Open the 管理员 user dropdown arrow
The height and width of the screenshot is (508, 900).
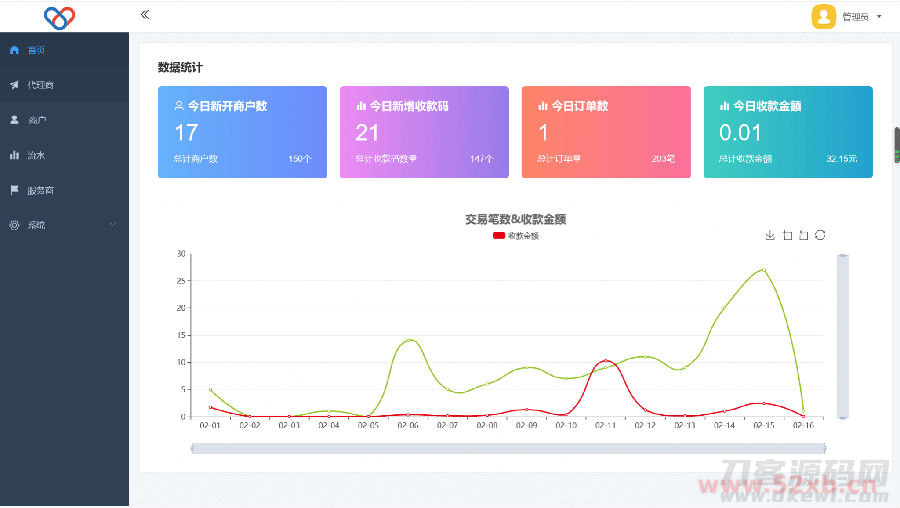pyautogui.click(x=879, y=17)
